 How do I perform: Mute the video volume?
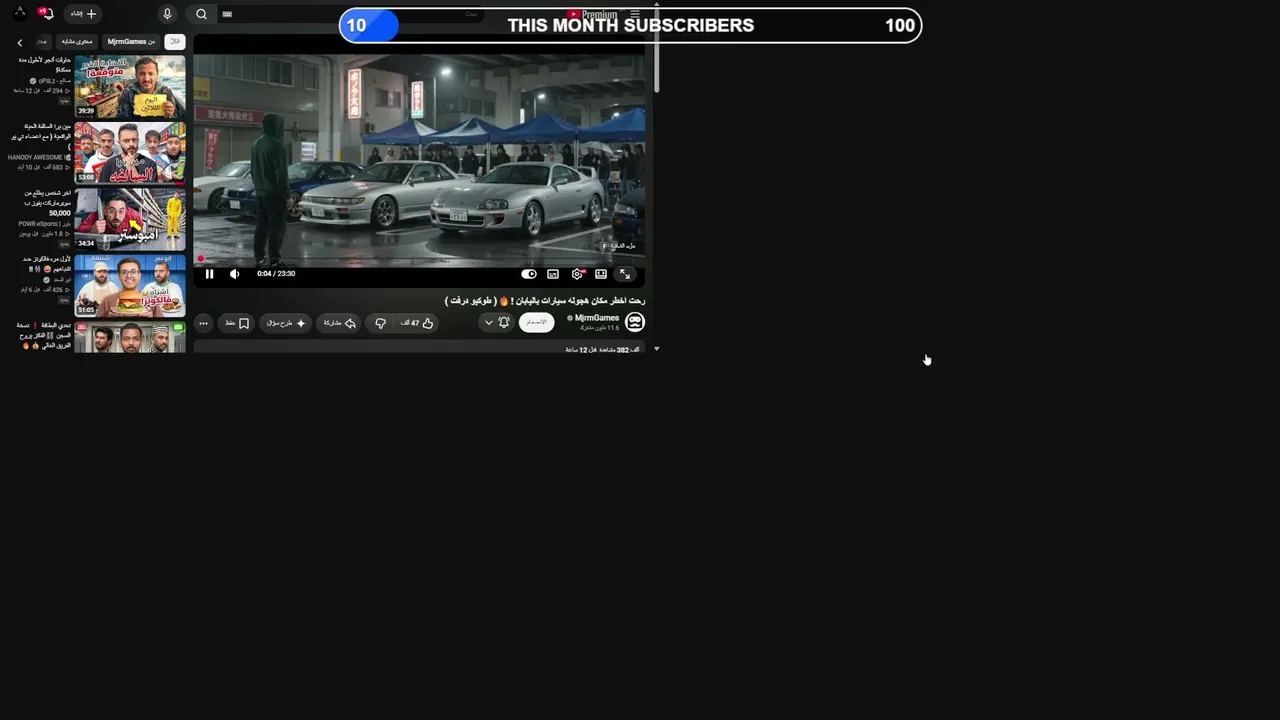[235, 274]
